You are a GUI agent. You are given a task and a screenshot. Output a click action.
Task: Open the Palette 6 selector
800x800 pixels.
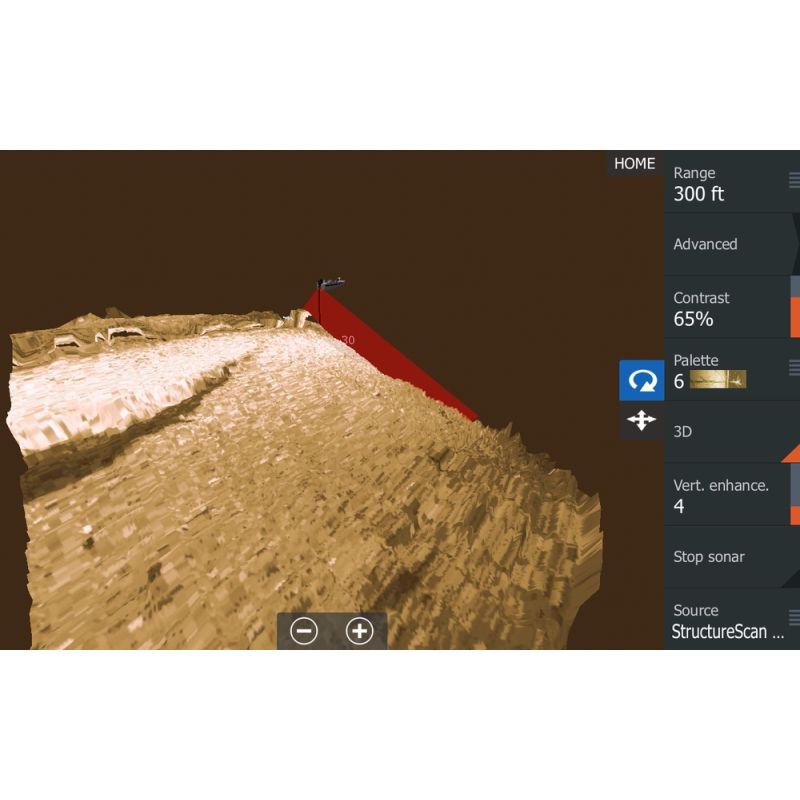(x=725, y=370)
